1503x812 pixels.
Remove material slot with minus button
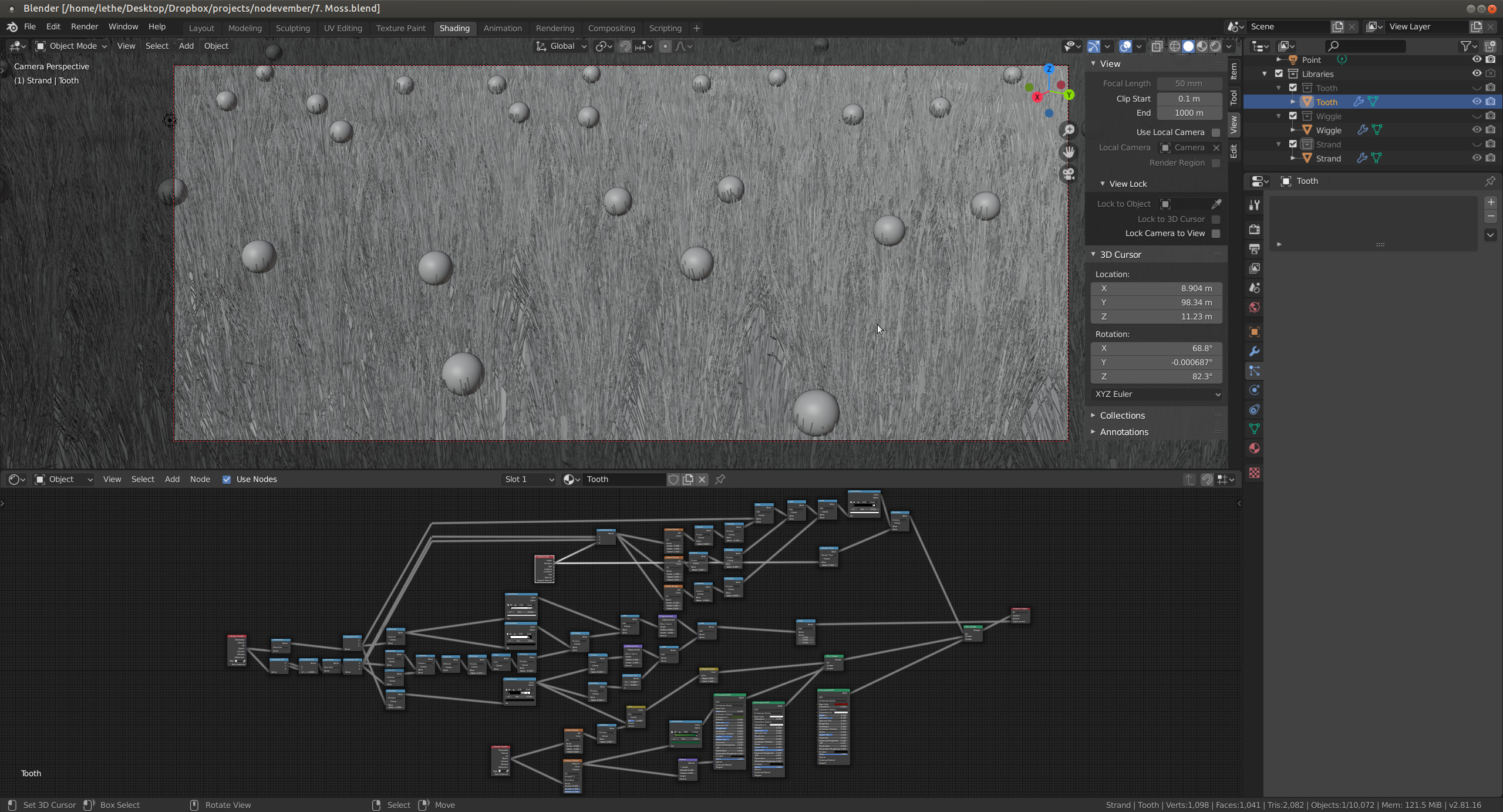[x=1491, y=217]
